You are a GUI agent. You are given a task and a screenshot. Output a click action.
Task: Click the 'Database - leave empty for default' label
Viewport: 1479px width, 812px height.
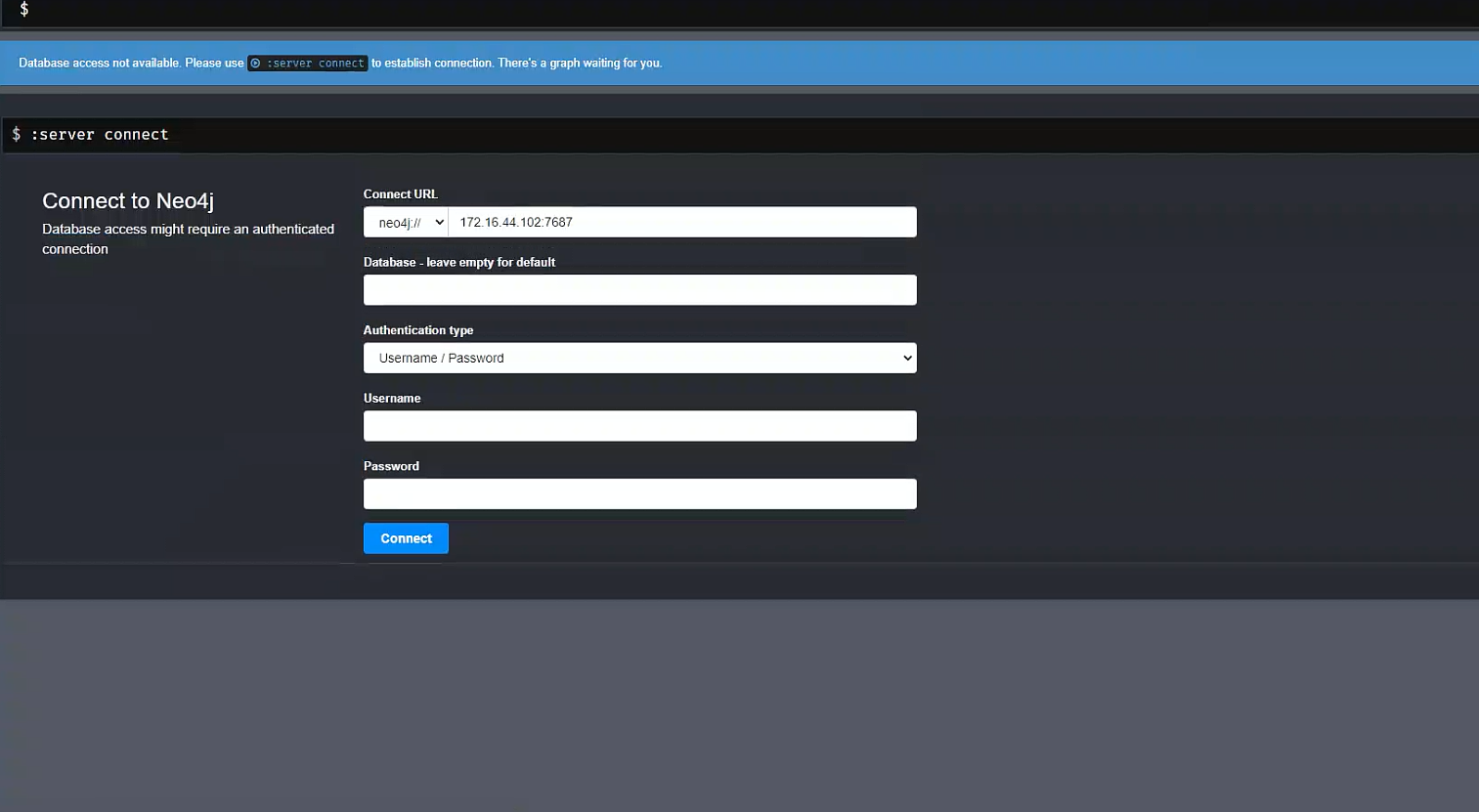coord(459,262)
